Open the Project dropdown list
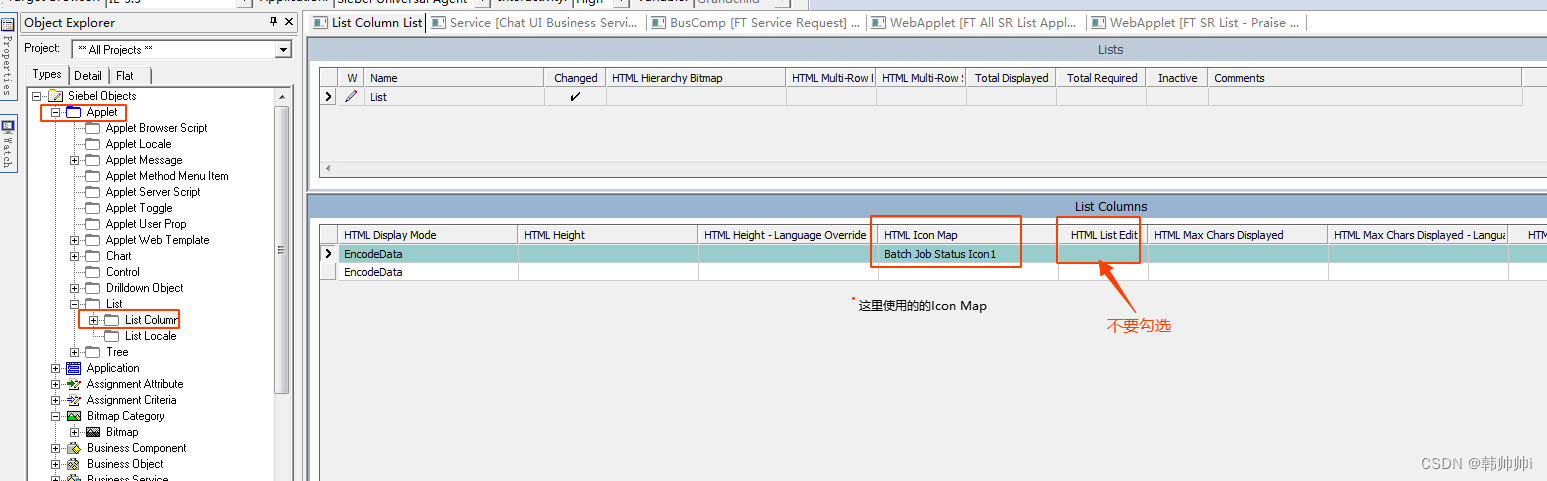 [283, 50]
